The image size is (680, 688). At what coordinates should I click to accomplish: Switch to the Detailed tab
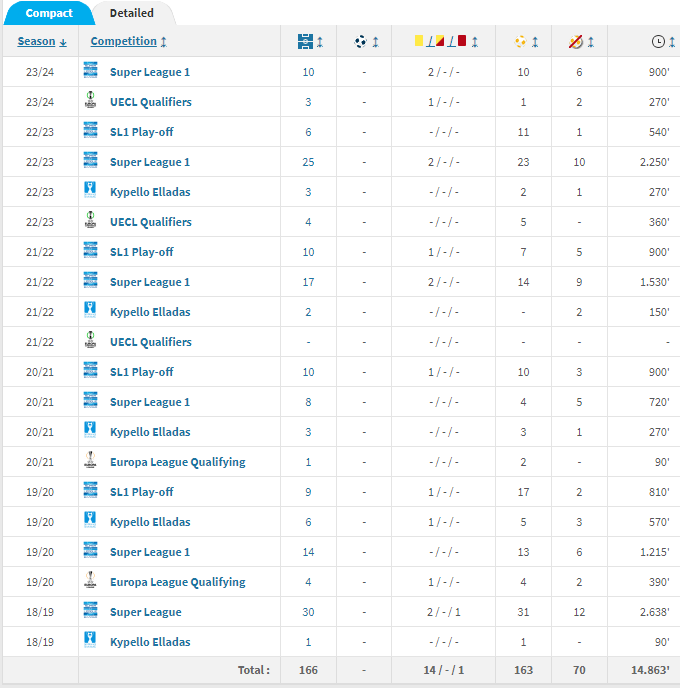point(132,13)
